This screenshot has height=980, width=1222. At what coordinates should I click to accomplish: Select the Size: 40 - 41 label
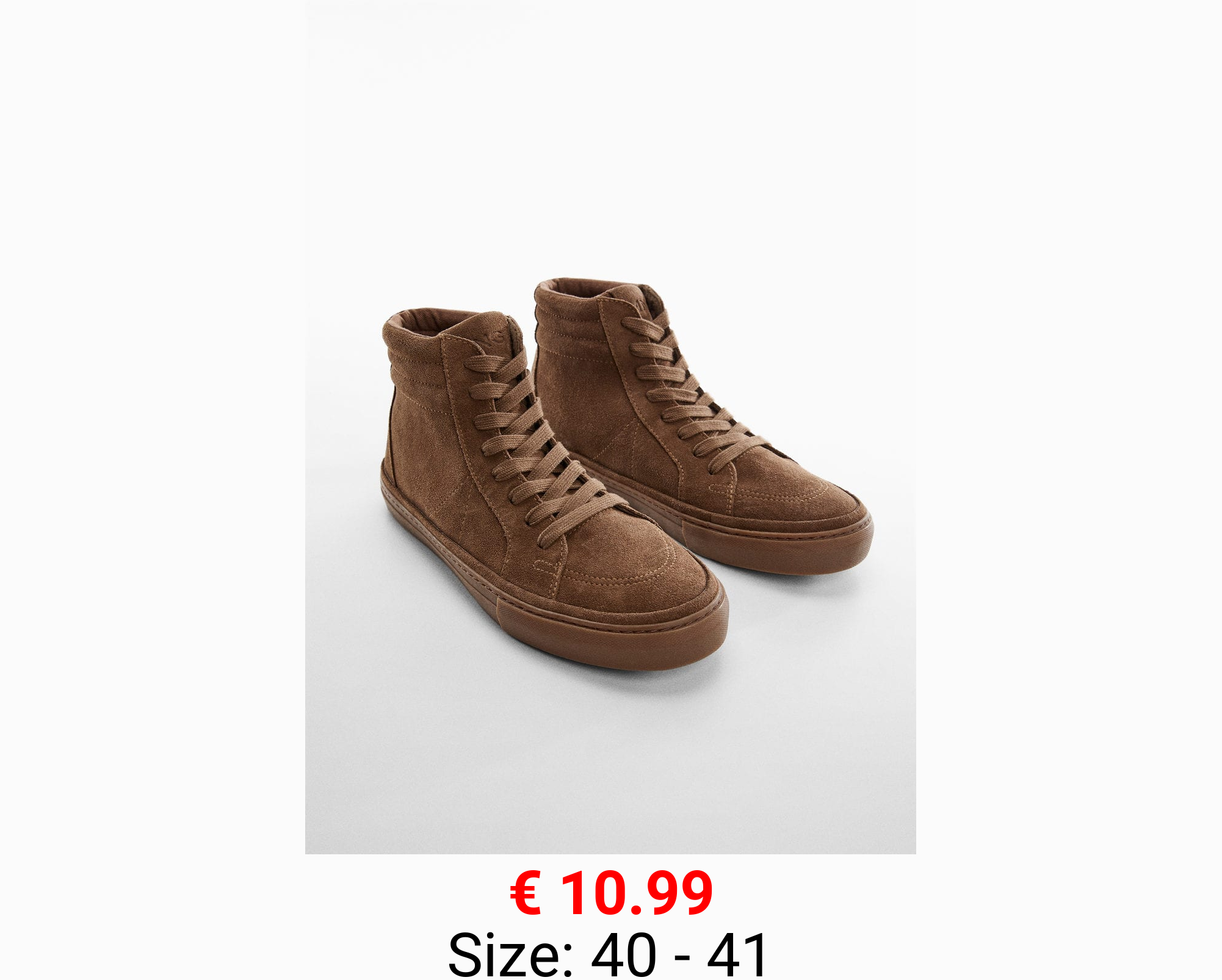point(608,954)
